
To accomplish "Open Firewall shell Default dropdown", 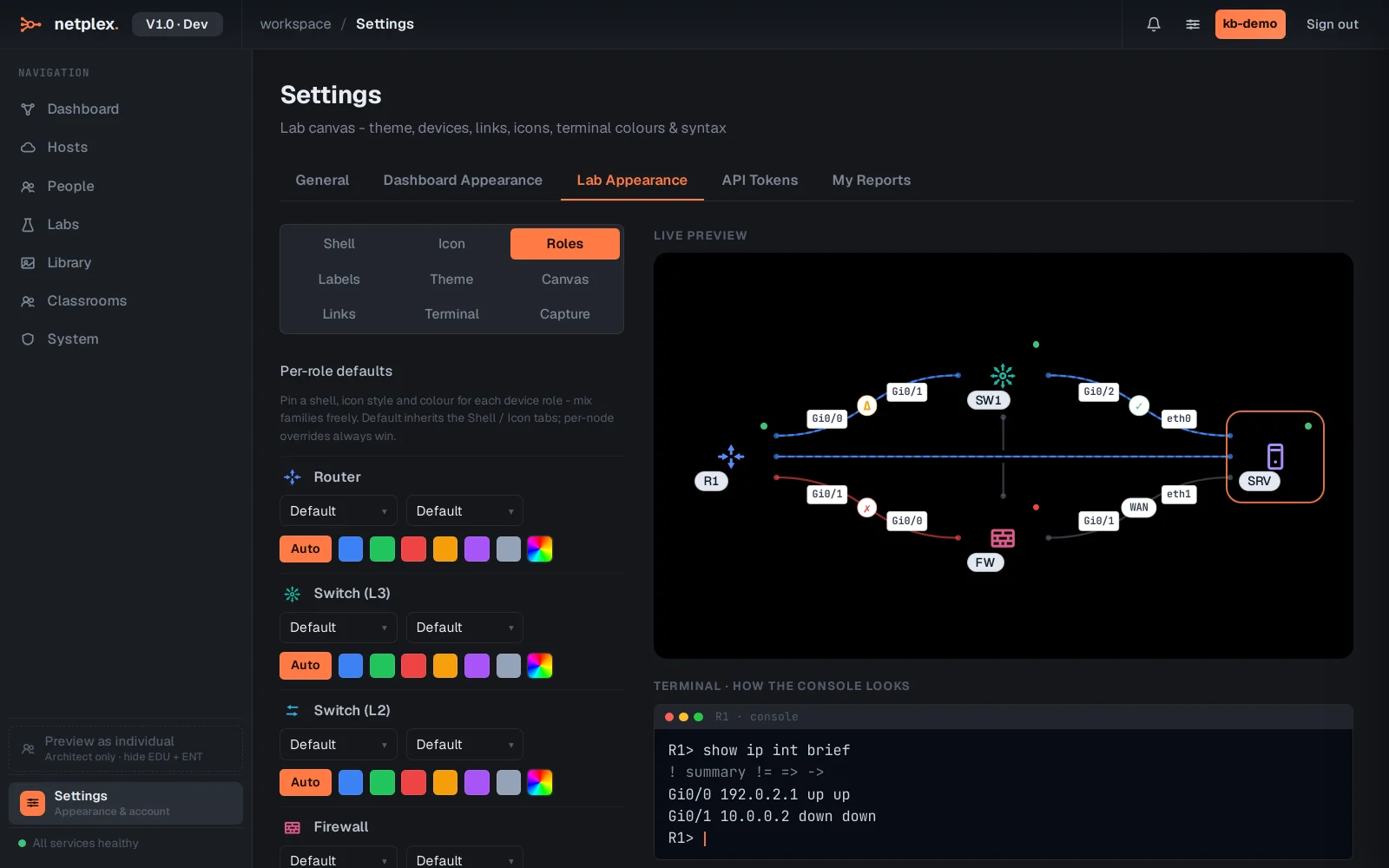I will point(339,858).
